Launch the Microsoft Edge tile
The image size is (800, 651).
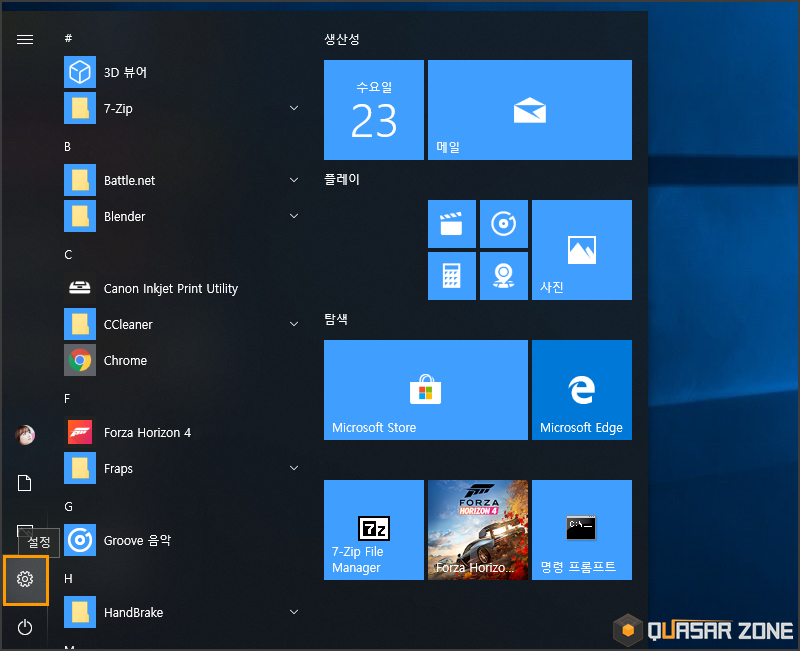(x=582, y=390)
